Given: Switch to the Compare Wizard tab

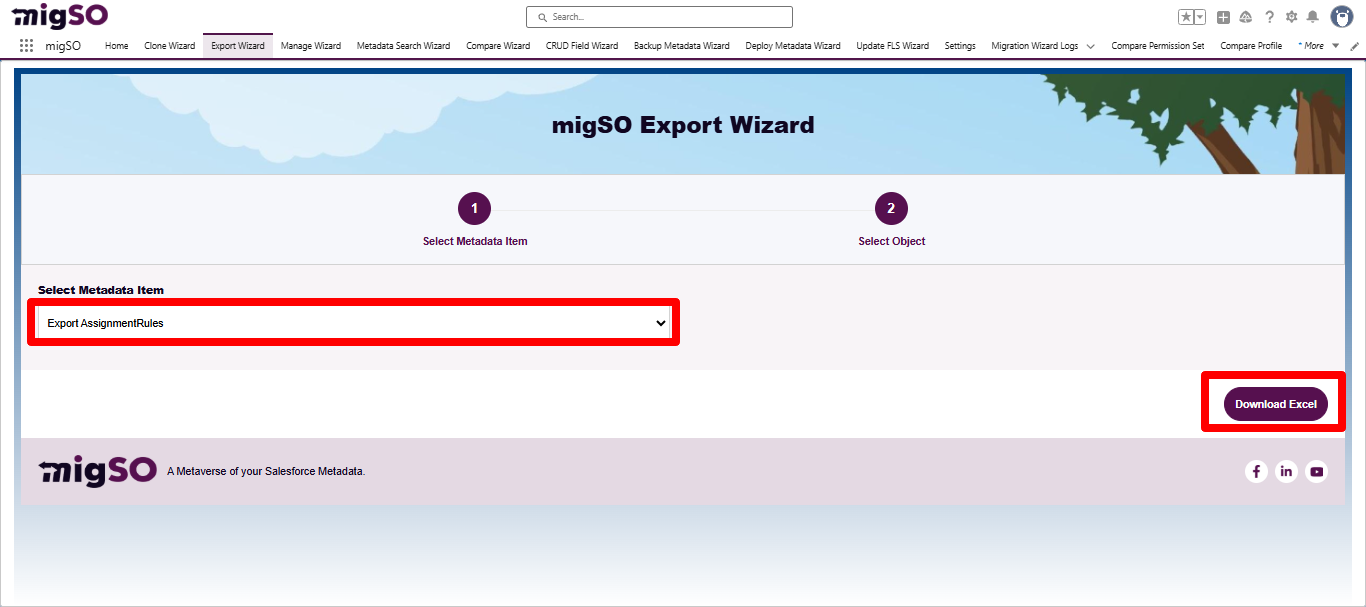Looking at the screenshot, I should coord(498,46).
